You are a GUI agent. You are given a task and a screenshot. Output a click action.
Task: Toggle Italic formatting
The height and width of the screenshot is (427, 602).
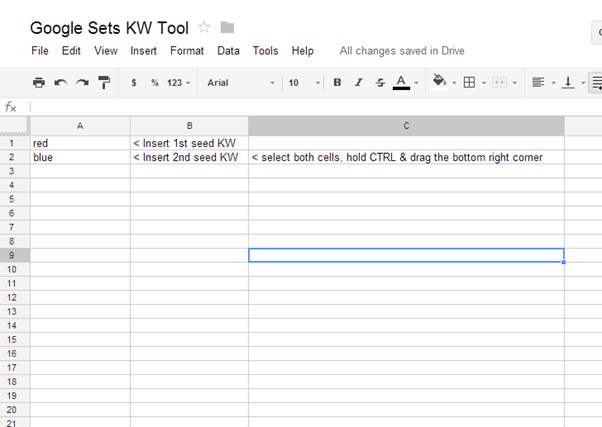[359, 83]
